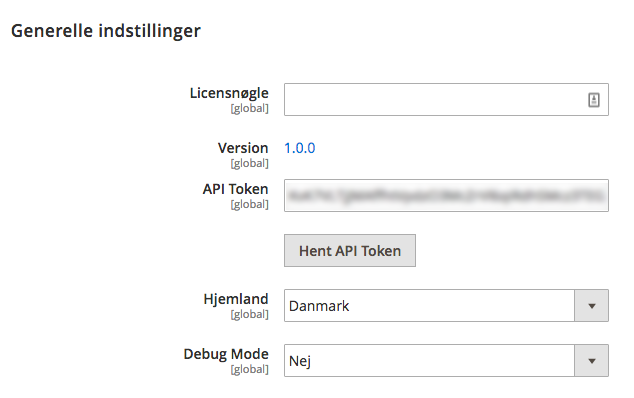Viewport: 634px width, 398px height.
Task: Click the Hent API Token button
Action: tap(350, 250)
